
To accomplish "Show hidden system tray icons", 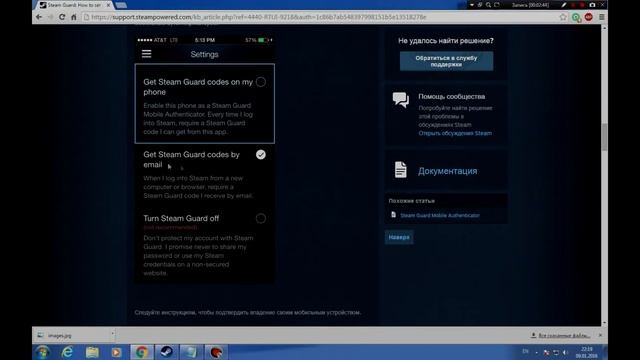I will 536,352.
